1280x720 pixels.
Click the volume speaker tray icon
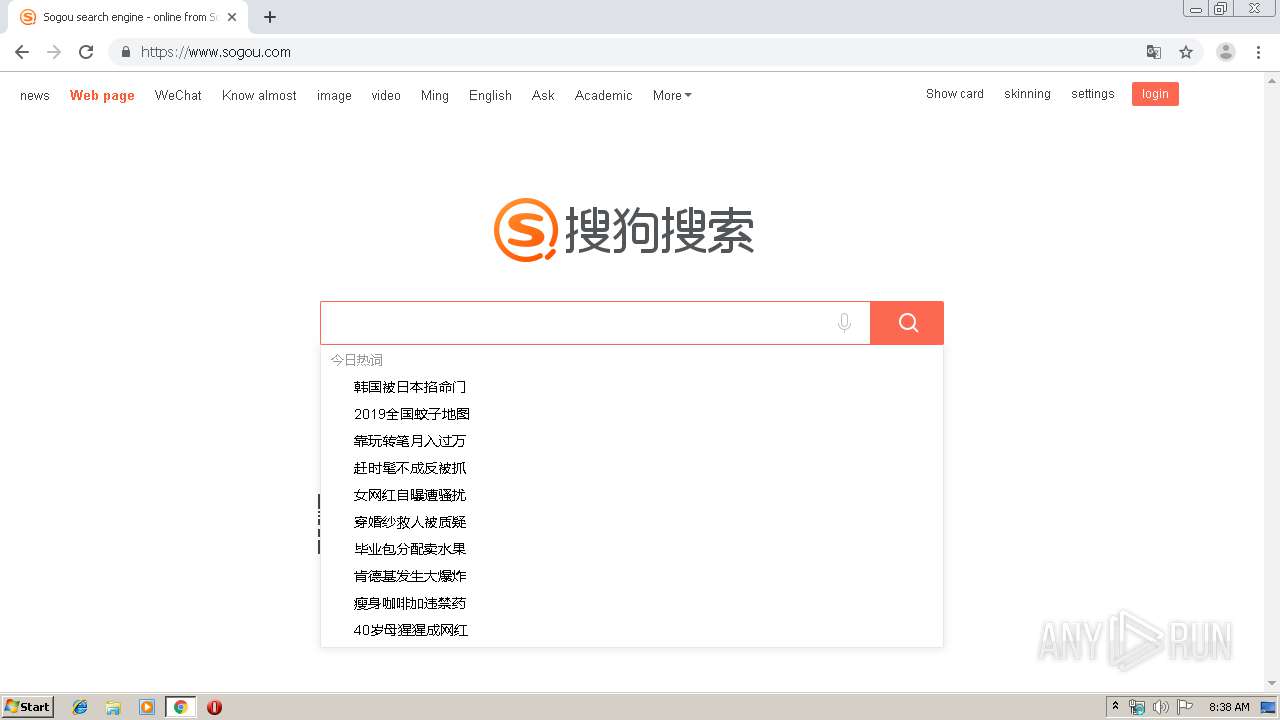point(1161,707)
